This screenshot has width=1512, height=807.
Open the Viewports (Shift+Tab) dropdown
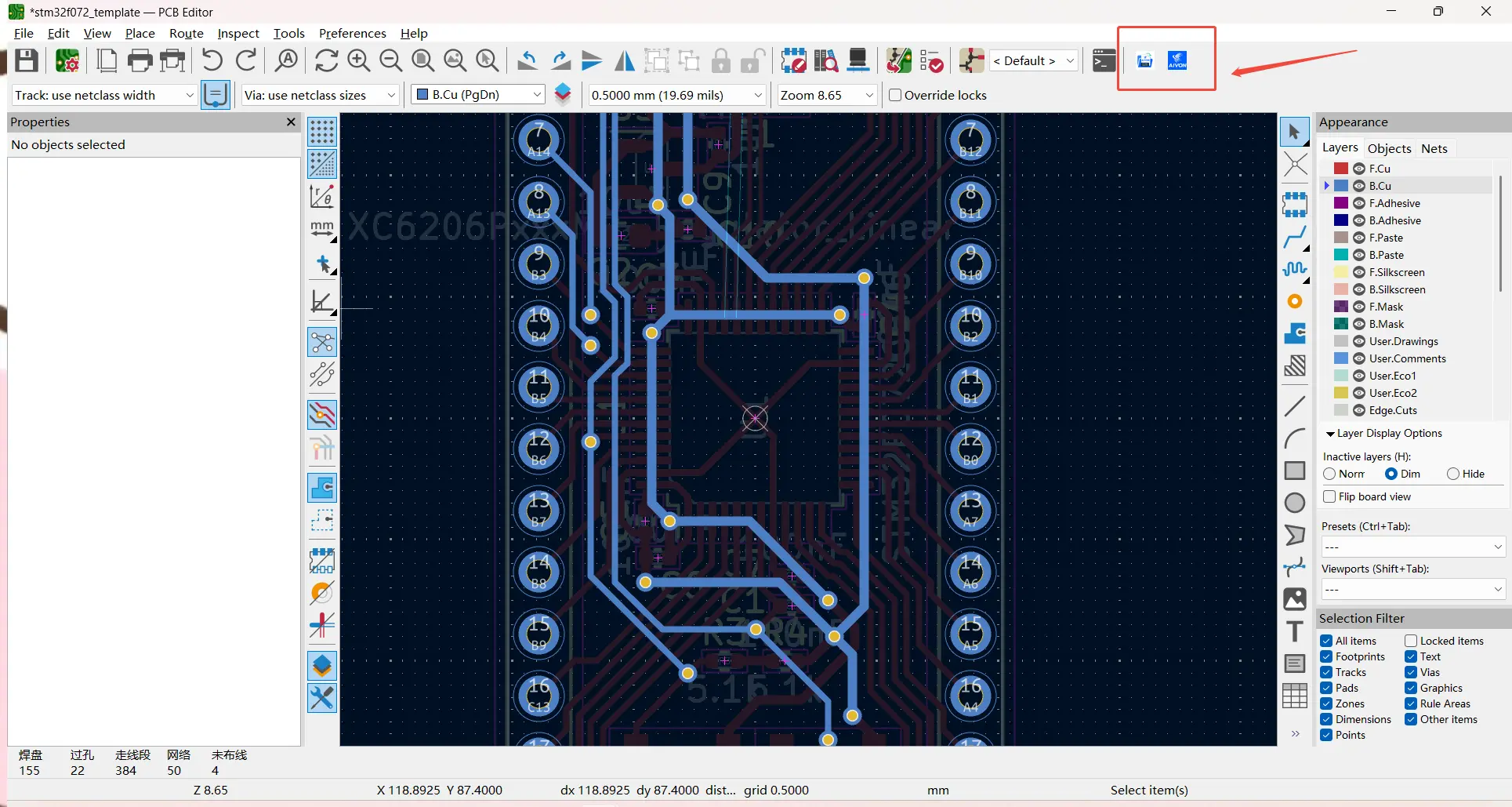[x=1413, y=589]
